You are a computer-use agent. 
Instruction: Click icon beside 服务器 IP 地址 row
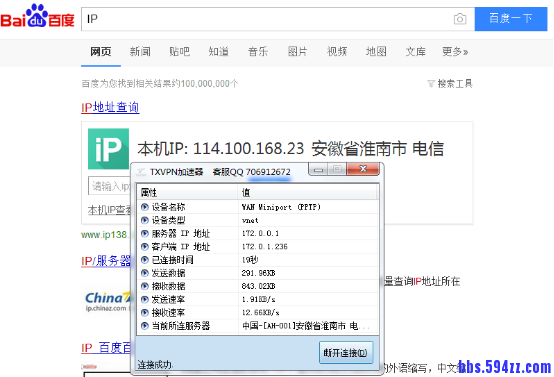[145, 234]
